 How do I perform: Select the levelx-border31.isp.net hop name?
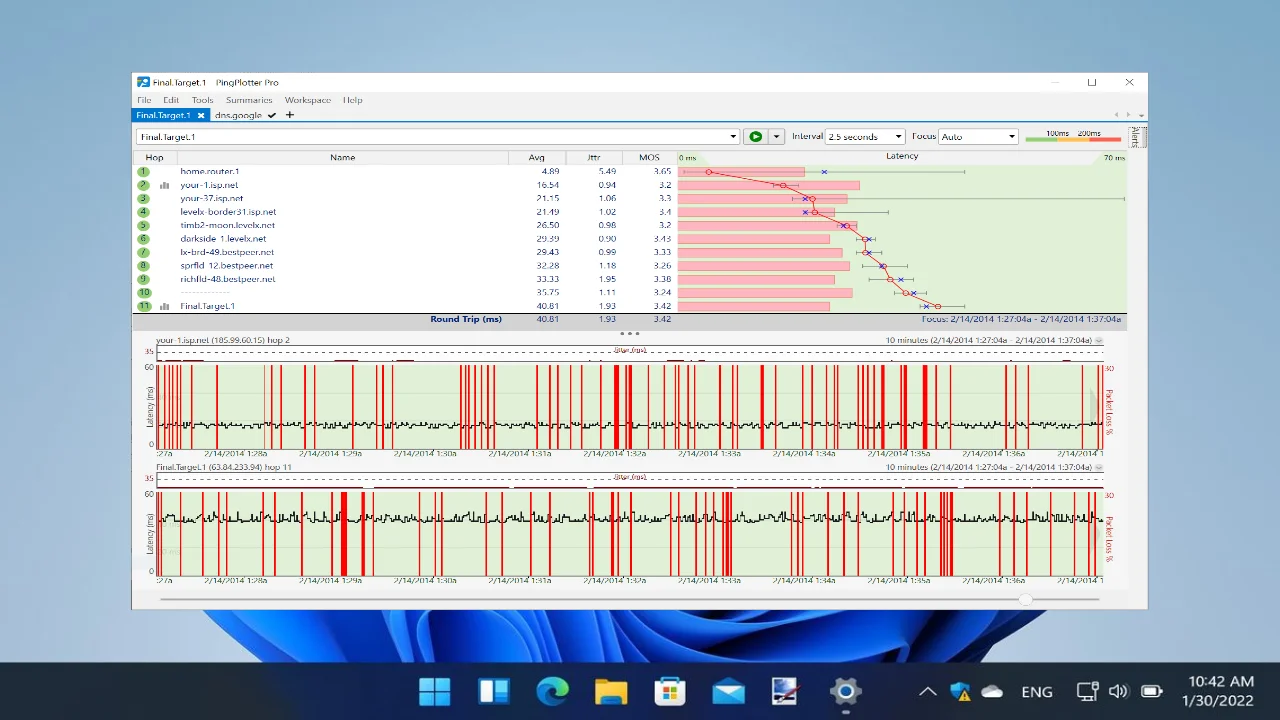(228, 212)
